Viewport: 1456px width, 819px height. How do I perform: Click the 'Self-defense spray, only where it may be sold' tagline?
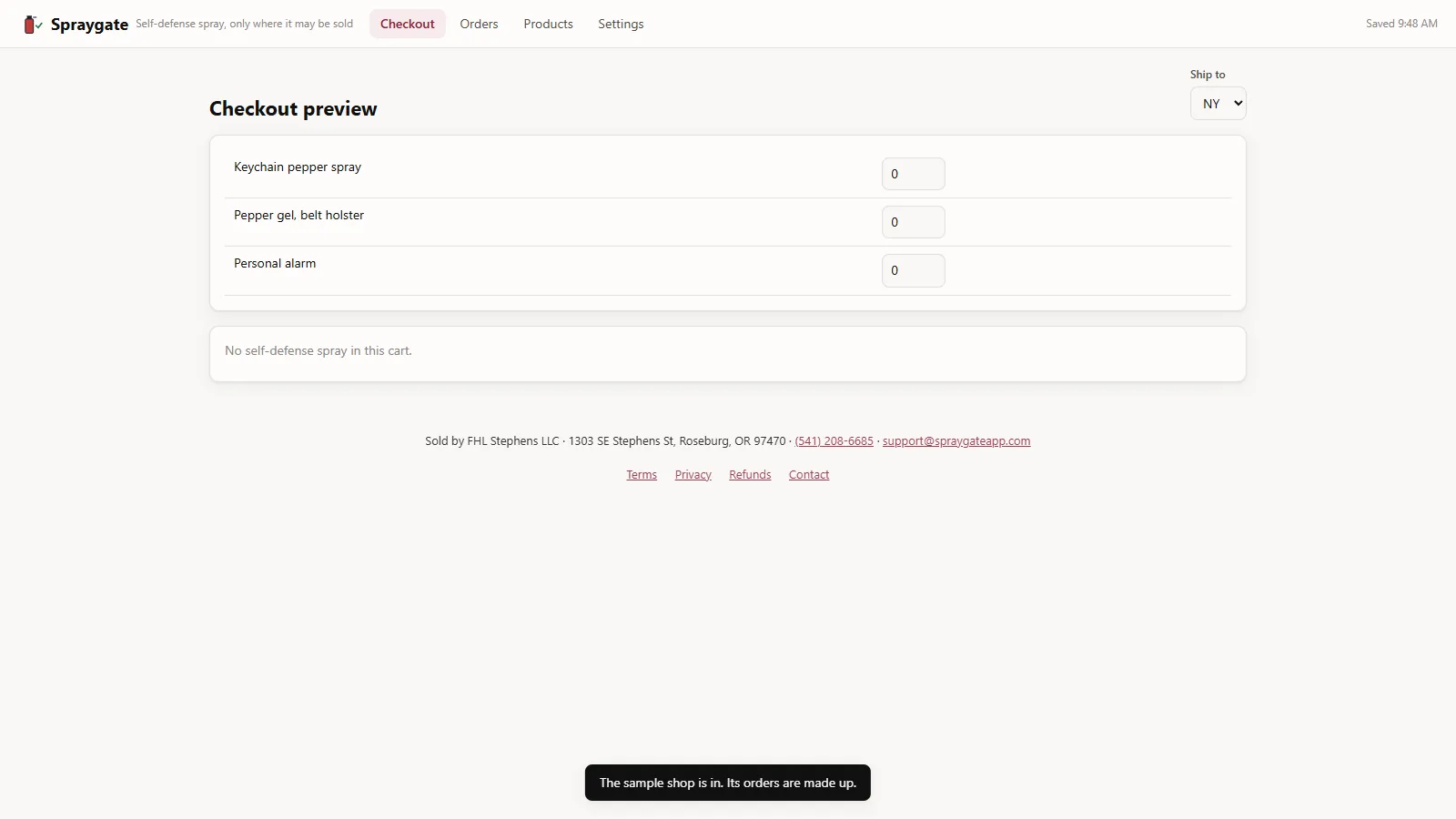coord(244,24)
